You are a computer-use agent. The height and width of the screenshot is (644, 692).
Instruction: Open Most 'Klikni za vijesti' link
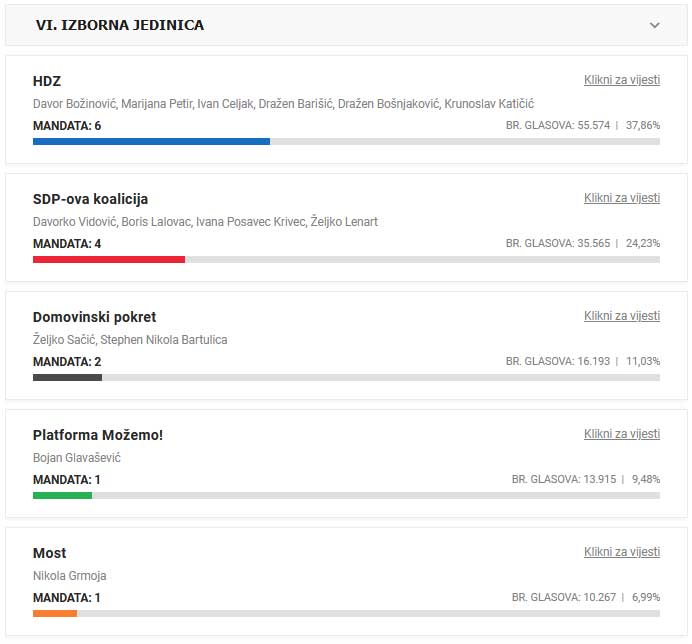(621, 552)
